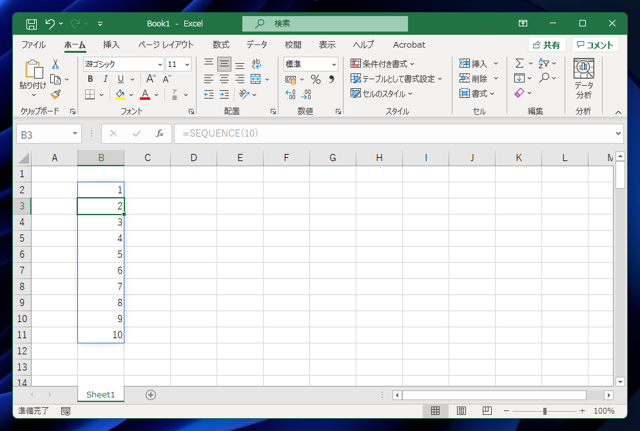Image resolution: width=640 pixels, height=431 pixels.
Task: Increase the indent
Action: 224,95
